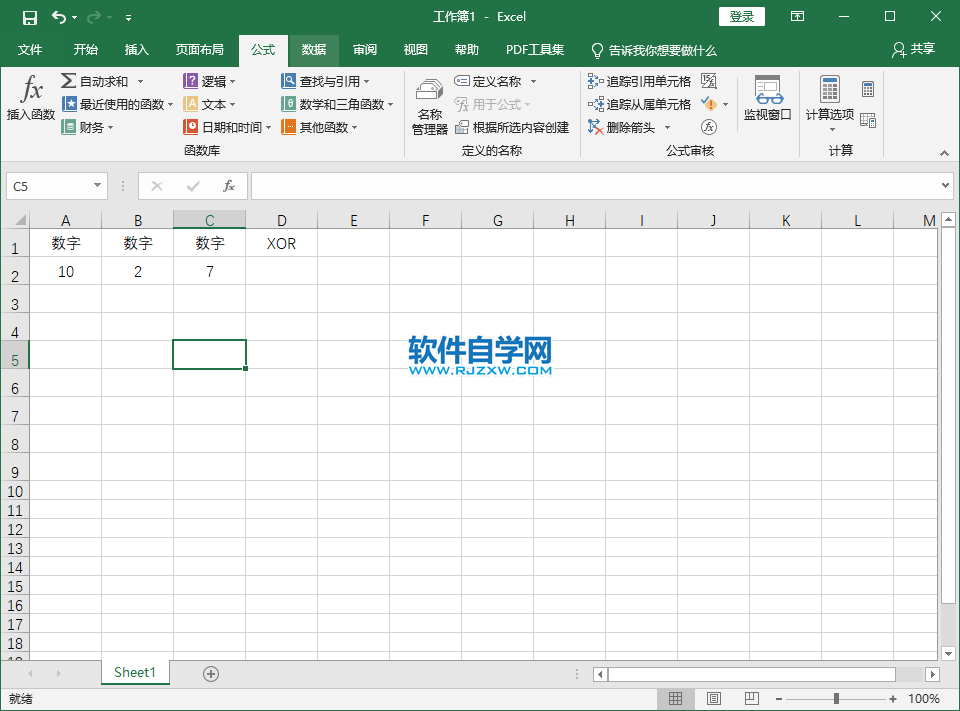Open the Undo history dropdown arrow

(x=75, y=17)
